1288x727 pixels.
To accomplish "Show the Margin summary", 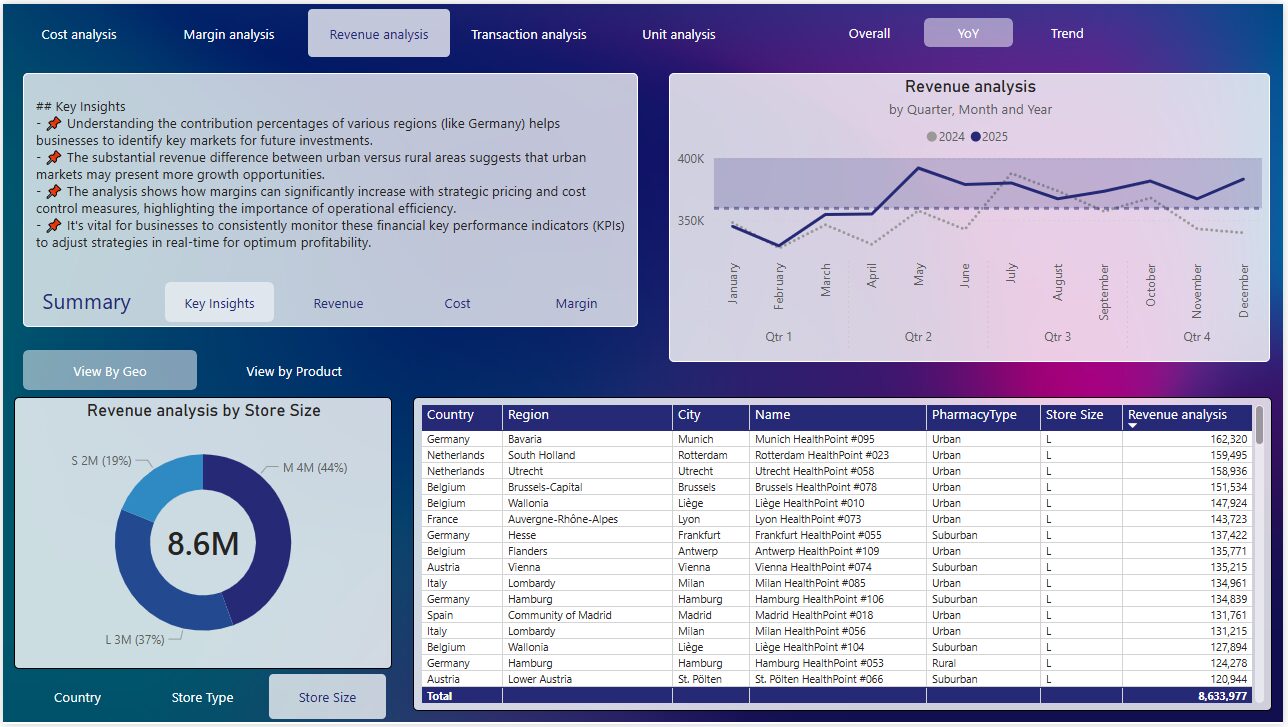I will point(576,303).
